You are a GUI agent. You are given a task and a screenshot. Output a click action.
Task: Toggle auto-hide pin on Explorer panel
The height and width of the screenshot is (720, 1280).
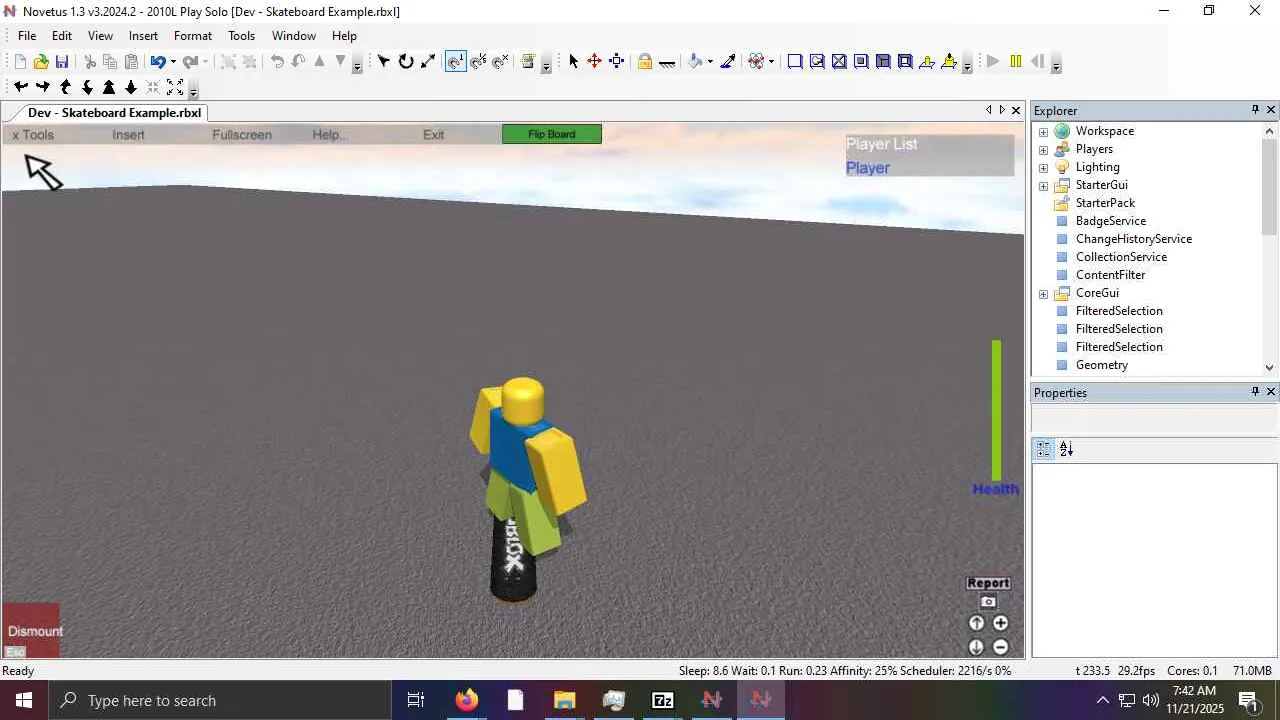point(1255,110)
